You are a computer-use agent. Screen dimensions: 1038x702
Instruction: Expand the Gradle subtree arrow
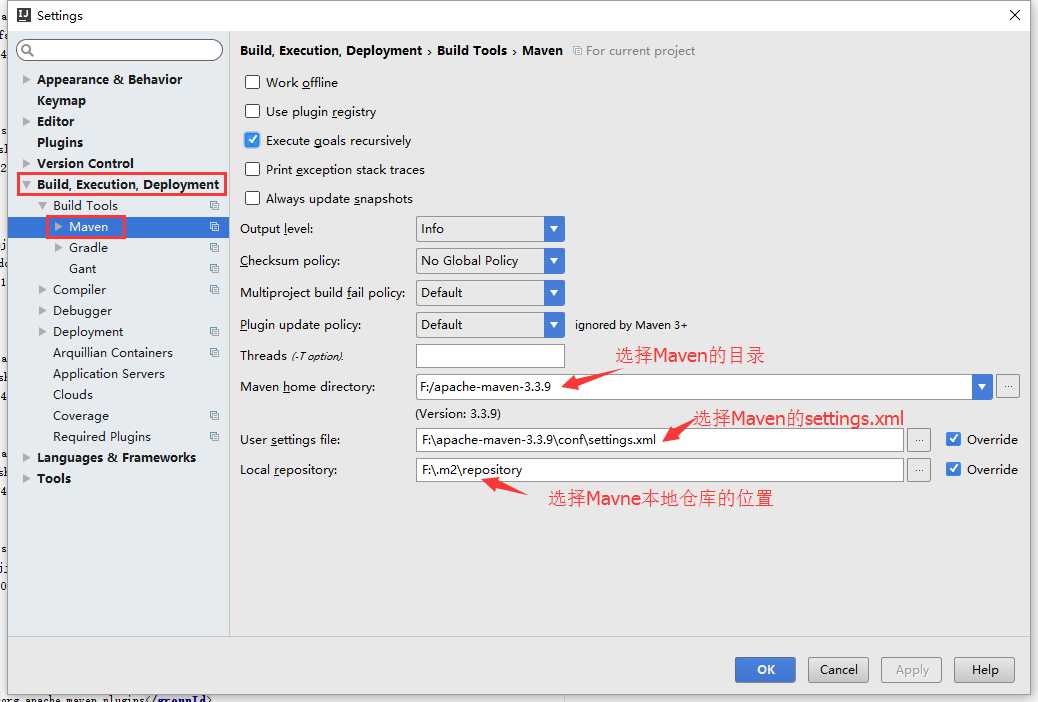(58, 248)
